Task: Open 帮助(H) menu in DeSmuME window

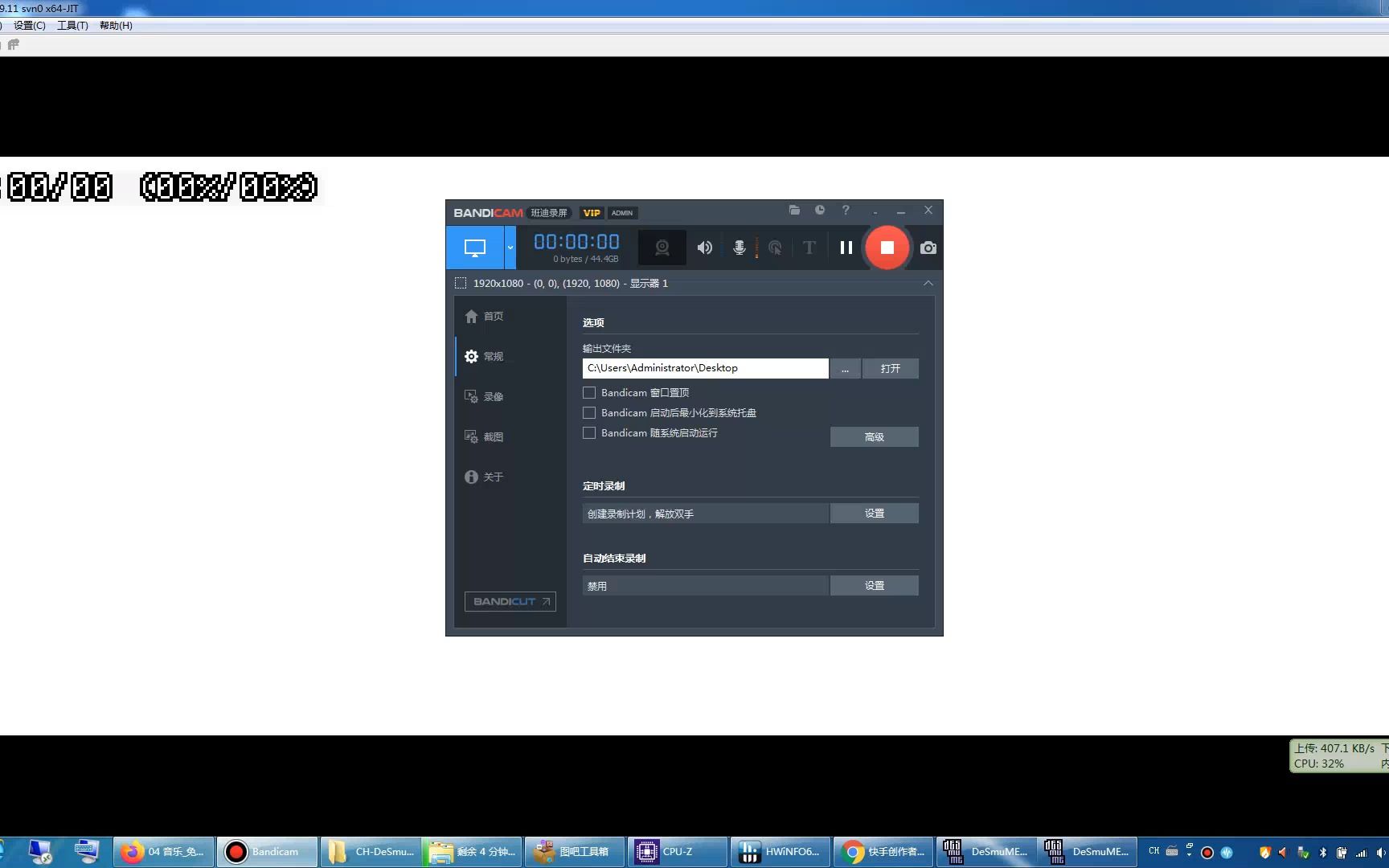Action: (x=116, y=26)
